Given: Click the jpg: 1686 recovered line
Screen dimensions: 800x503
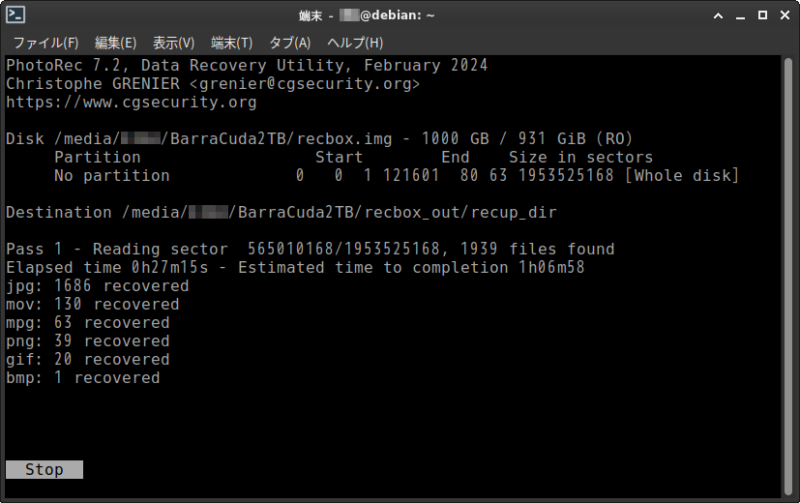Looking at the screenshot, I should click(x=97, y=286).
